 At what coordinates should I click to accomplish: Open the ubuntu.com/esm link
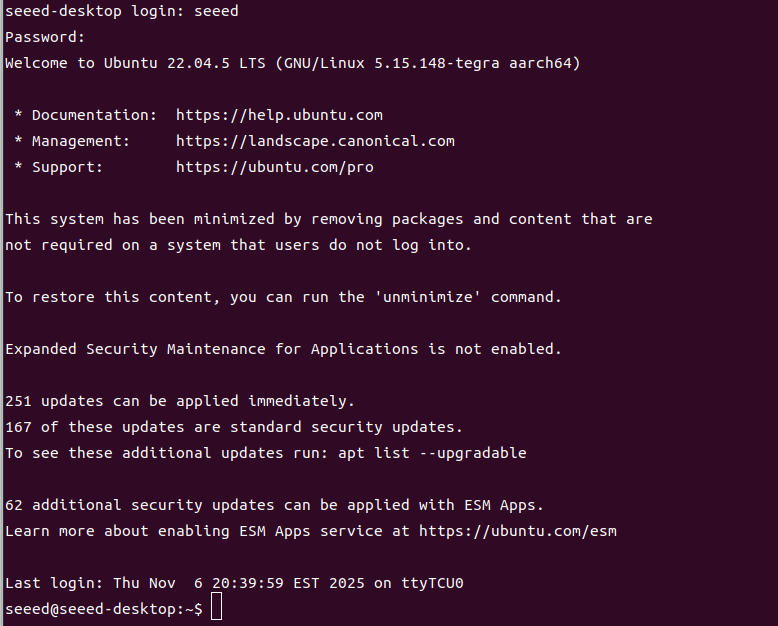(517, 531)
